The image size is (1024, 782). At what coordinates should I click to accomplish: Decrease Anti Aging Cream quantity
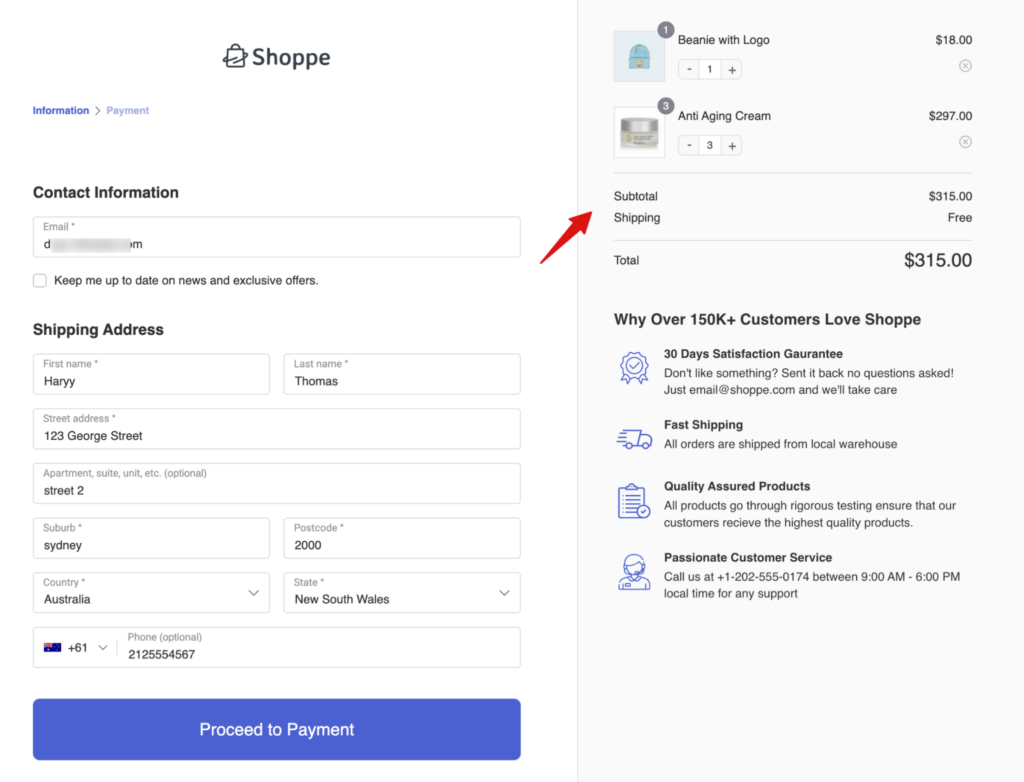coord(689,146)
